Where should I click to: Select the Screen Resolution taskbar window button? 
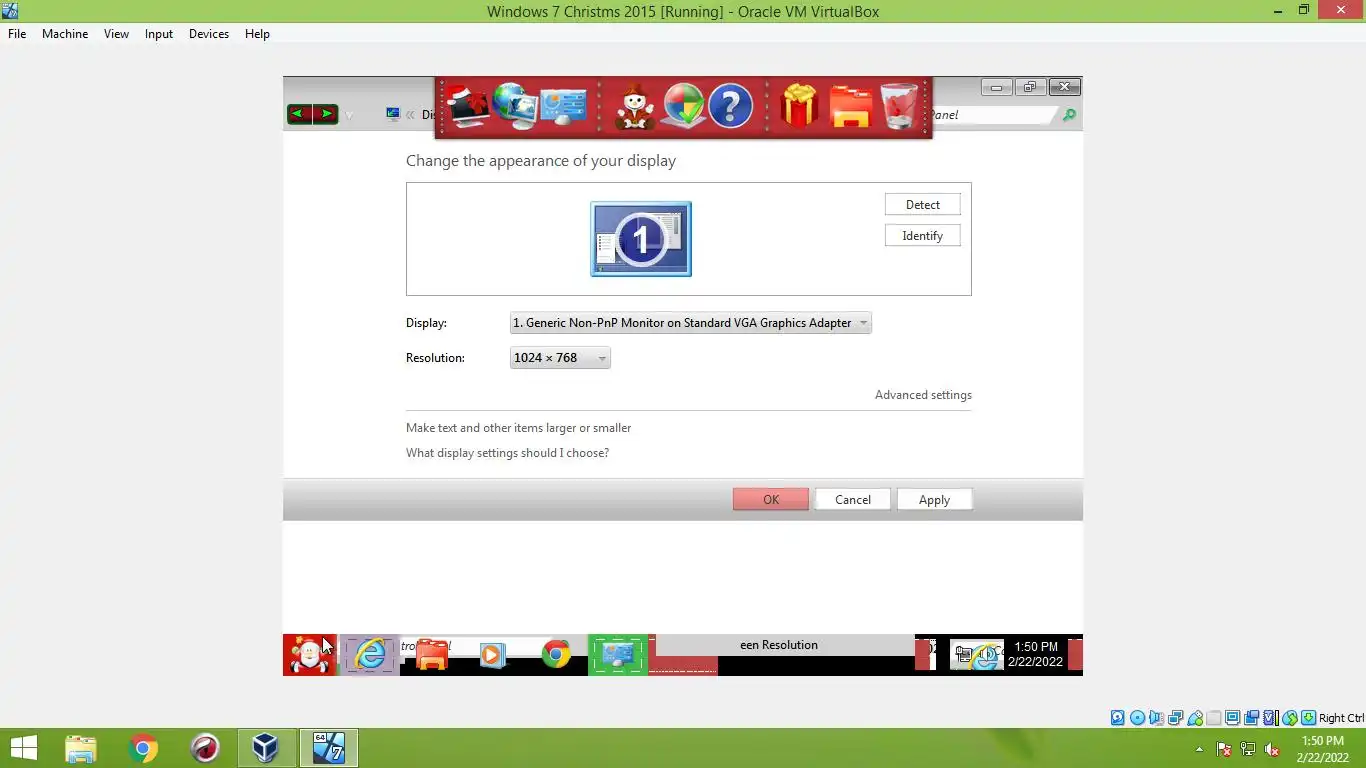785,645
